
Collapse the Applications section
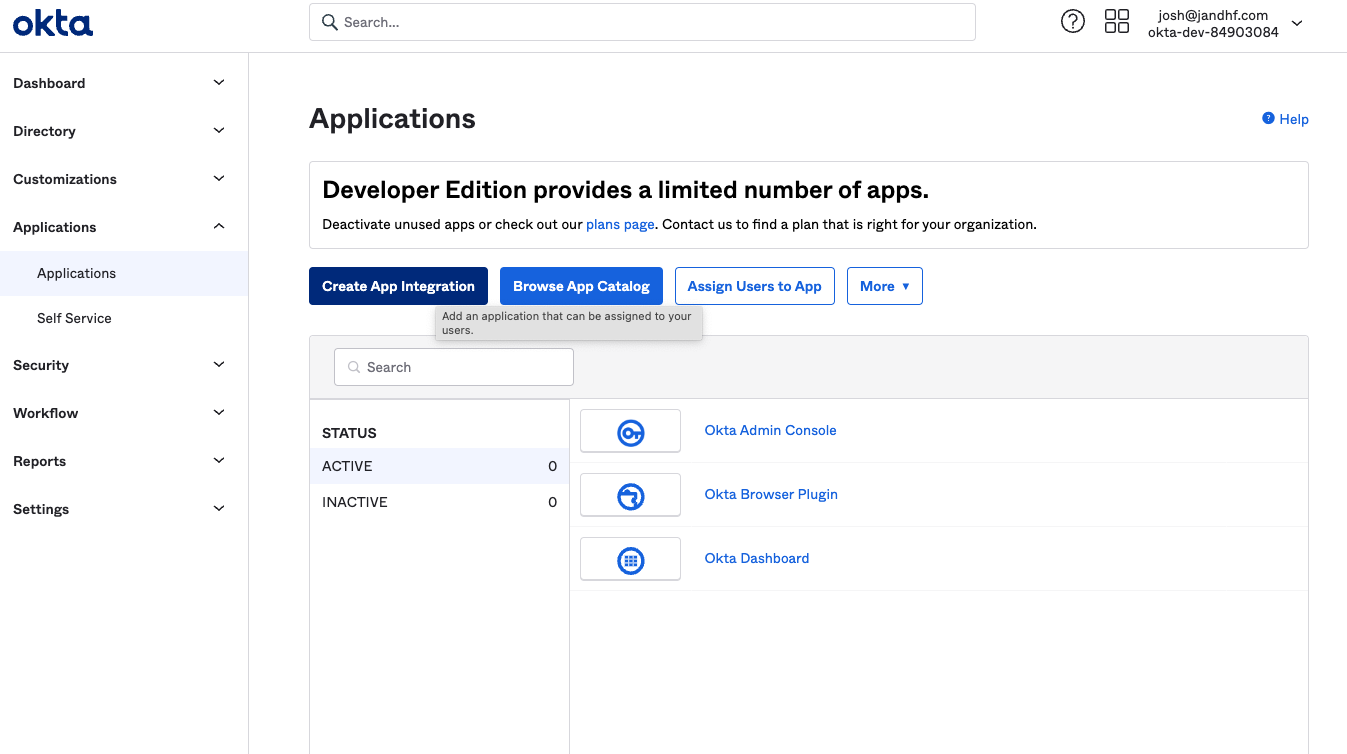tap(120, 227)
